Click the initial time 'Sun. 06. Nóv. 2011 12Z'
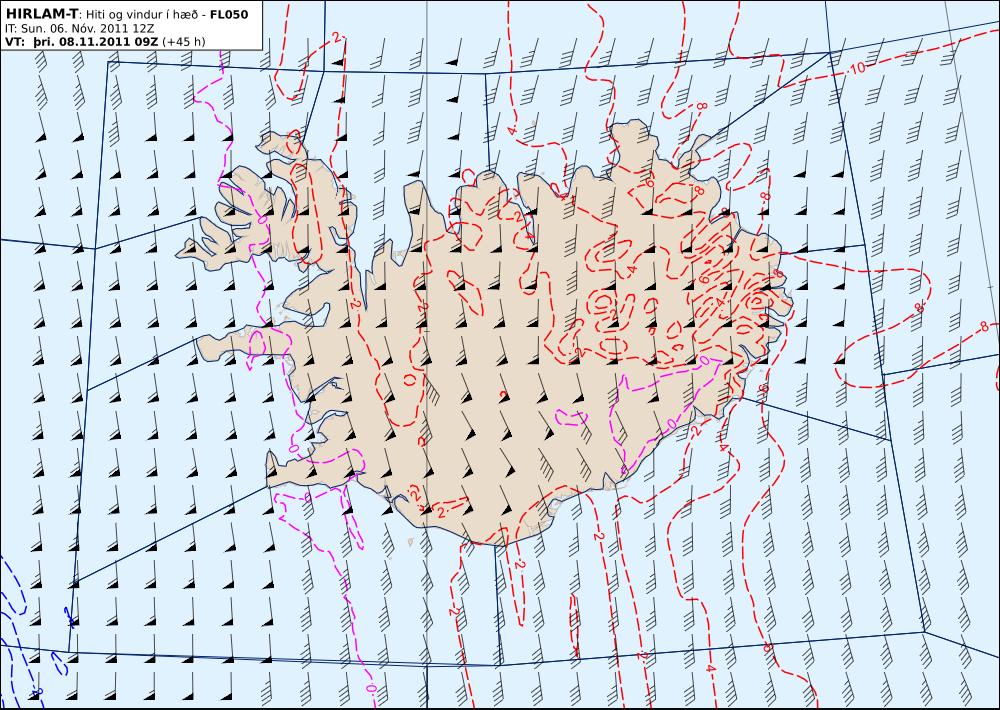The width and height of the screenshot is (1000, 710). [87, 29]
